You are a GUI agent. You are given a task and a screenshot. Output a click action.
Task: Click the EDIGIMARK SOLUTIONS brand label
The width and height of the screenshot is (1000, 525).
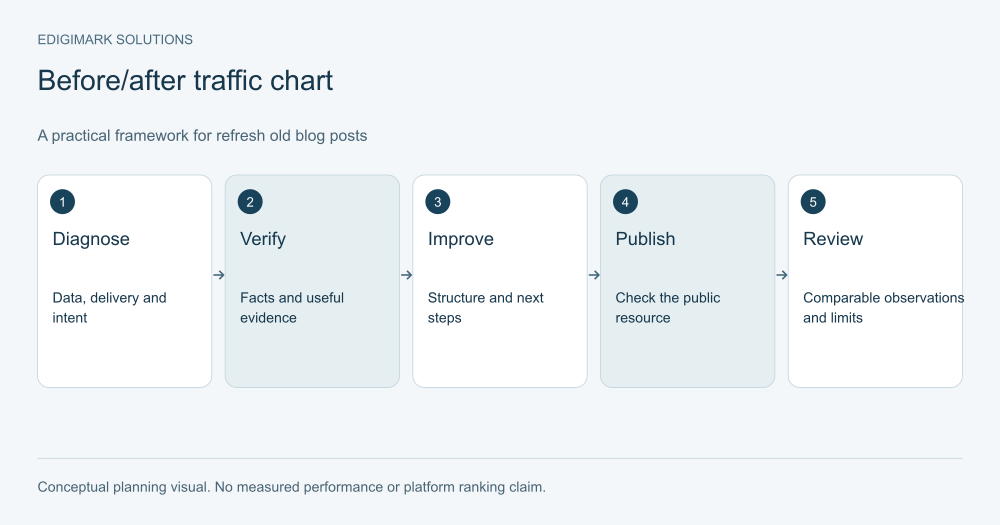pyautogui.click(x=115, y=40)
